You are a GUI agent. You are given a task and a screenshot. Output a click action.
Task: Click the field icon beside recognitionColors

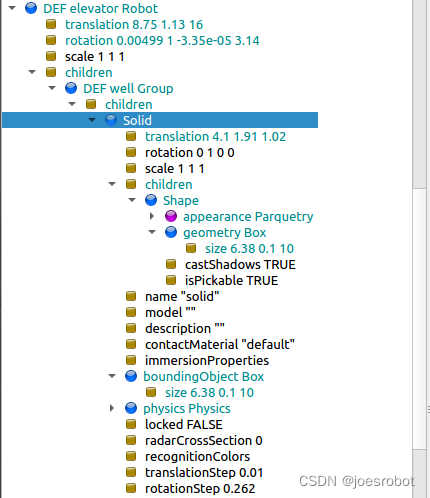tap(131, 456)
